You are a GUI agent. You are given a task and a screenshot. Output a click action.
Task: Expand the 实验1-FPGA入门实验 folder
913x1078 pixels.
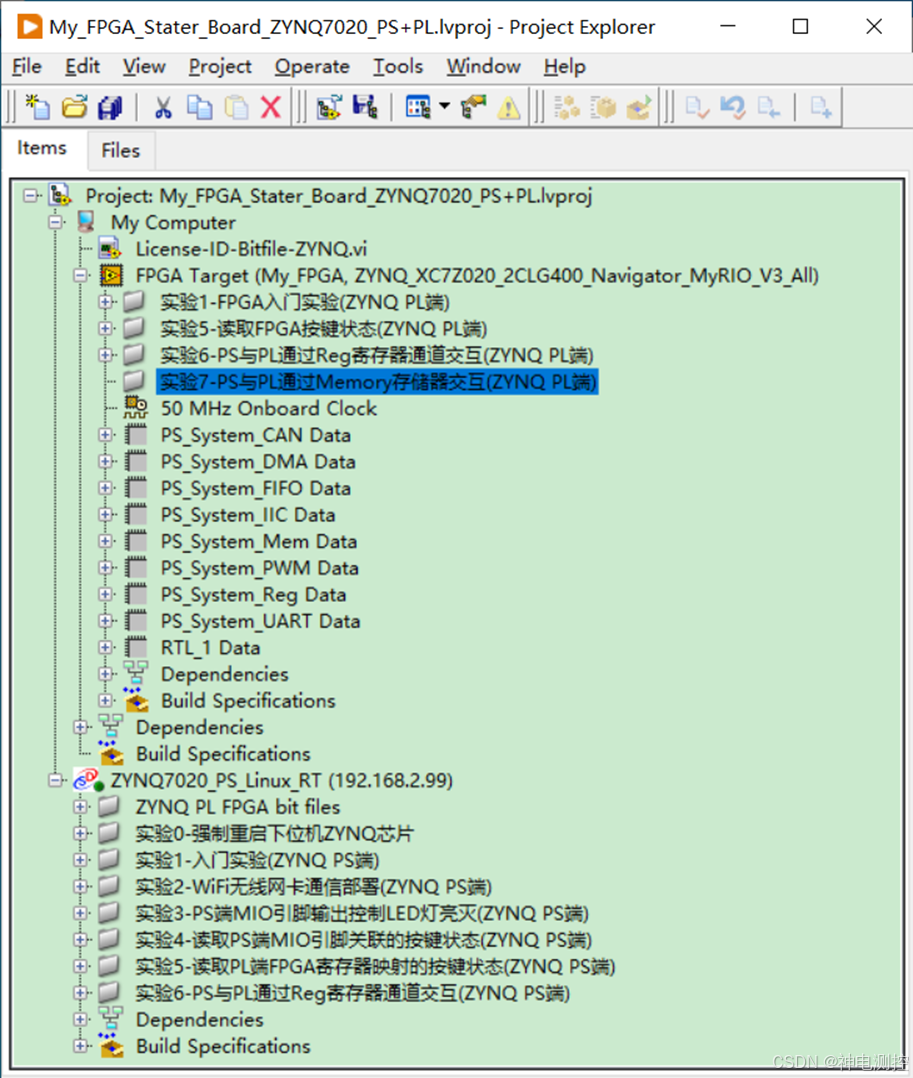[106, 302]
